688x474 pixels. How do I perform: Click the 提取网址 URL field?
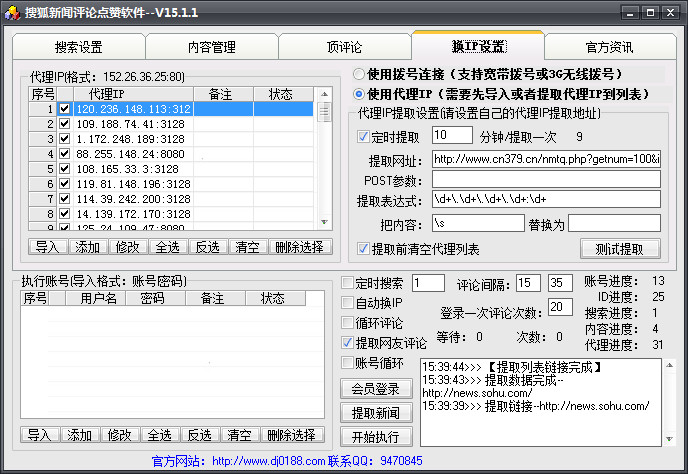(546, 159)
